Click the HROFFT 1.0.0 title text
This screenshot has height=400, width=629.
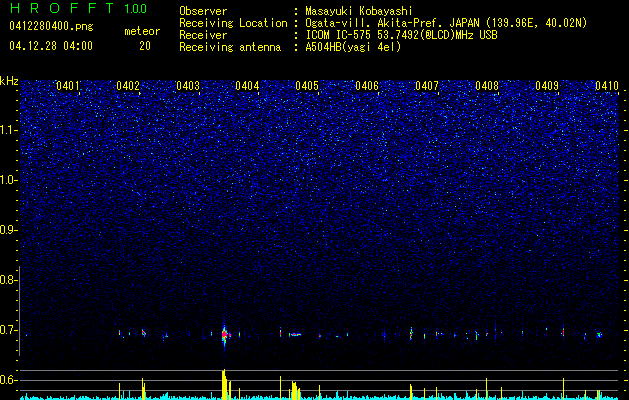(x=79, y=8)
